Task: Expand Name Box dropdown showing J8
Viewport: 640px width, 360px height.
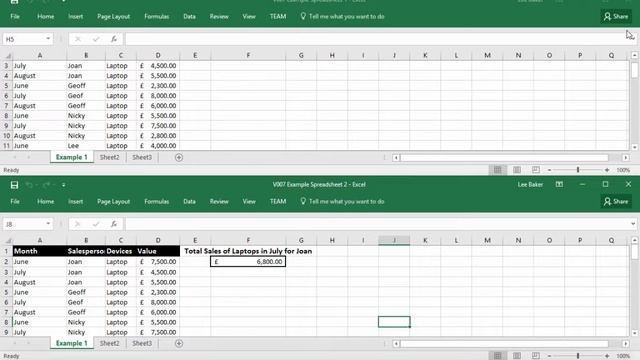Action: (x=48, y=224)
